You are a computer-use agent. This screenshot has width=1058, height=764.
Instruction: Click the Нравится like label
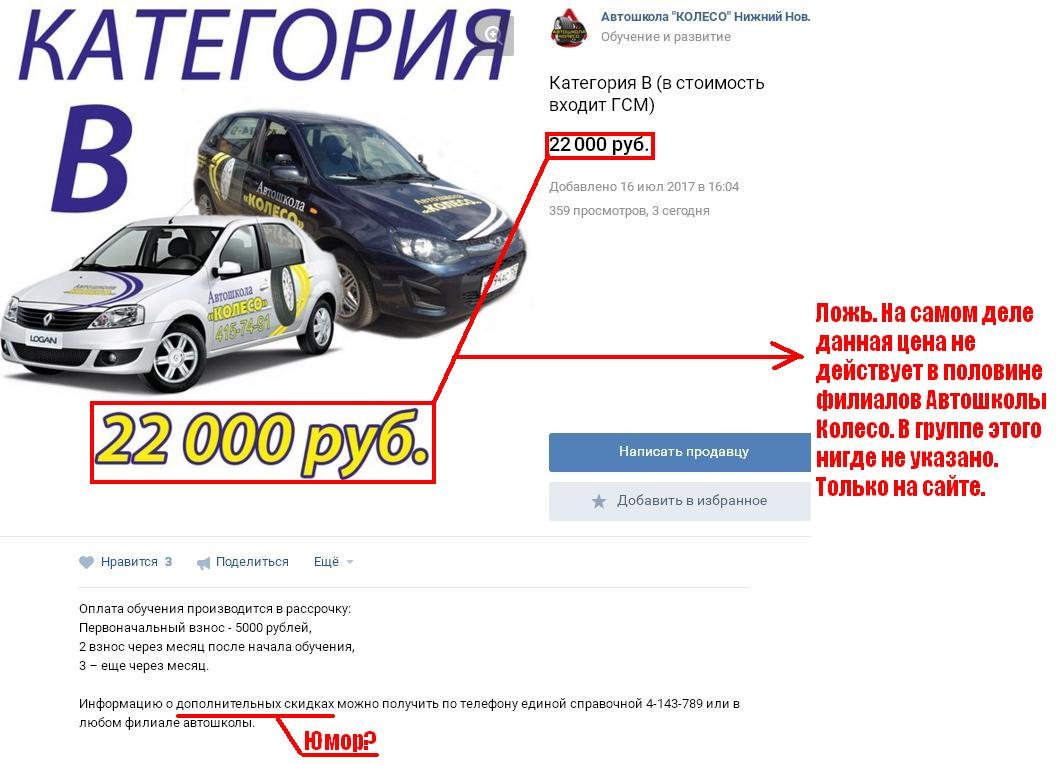coord(129,562)
